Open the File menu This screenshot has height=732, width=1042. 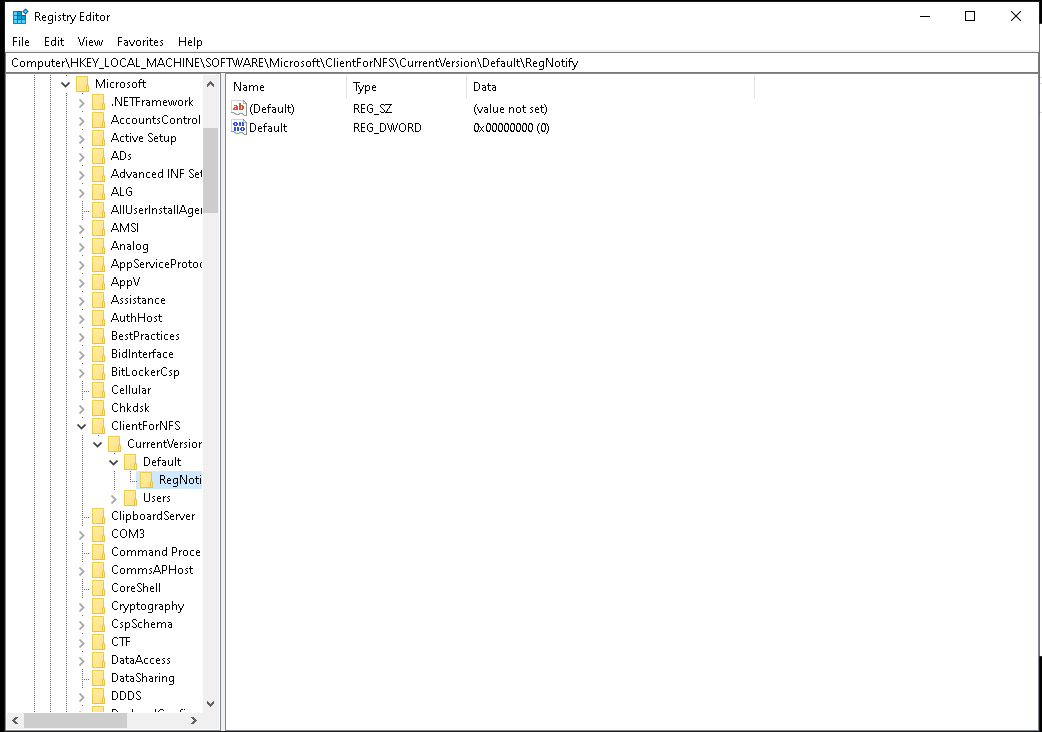pos(21,42)
